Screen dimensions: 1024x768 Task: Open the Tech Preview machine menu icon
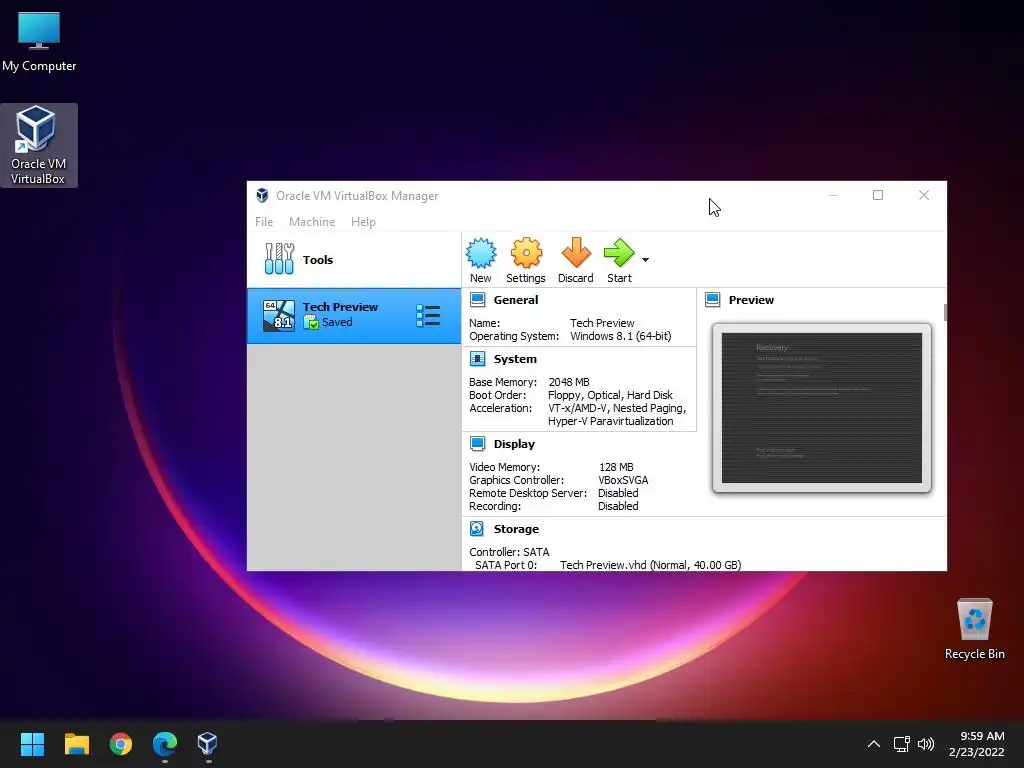428,315
